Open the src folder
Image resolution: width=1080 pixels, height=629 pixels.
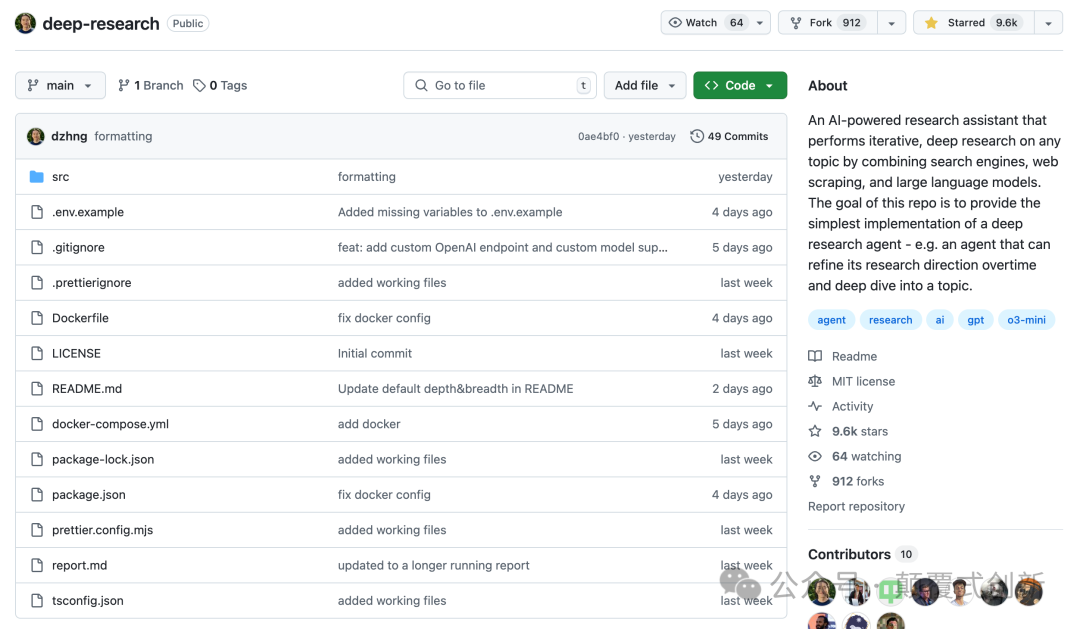coord(61,177)
